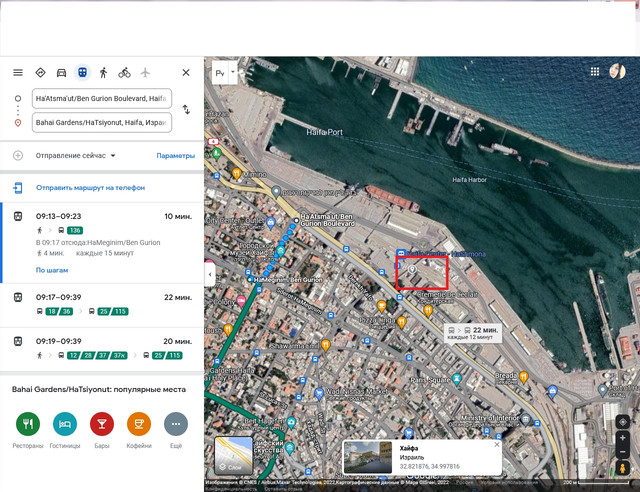Image resolution: width=640 pixels, height=492 pixels.
Task: Open Street View thumbnail for Хайфа
Action: click(x=368, y=457)
